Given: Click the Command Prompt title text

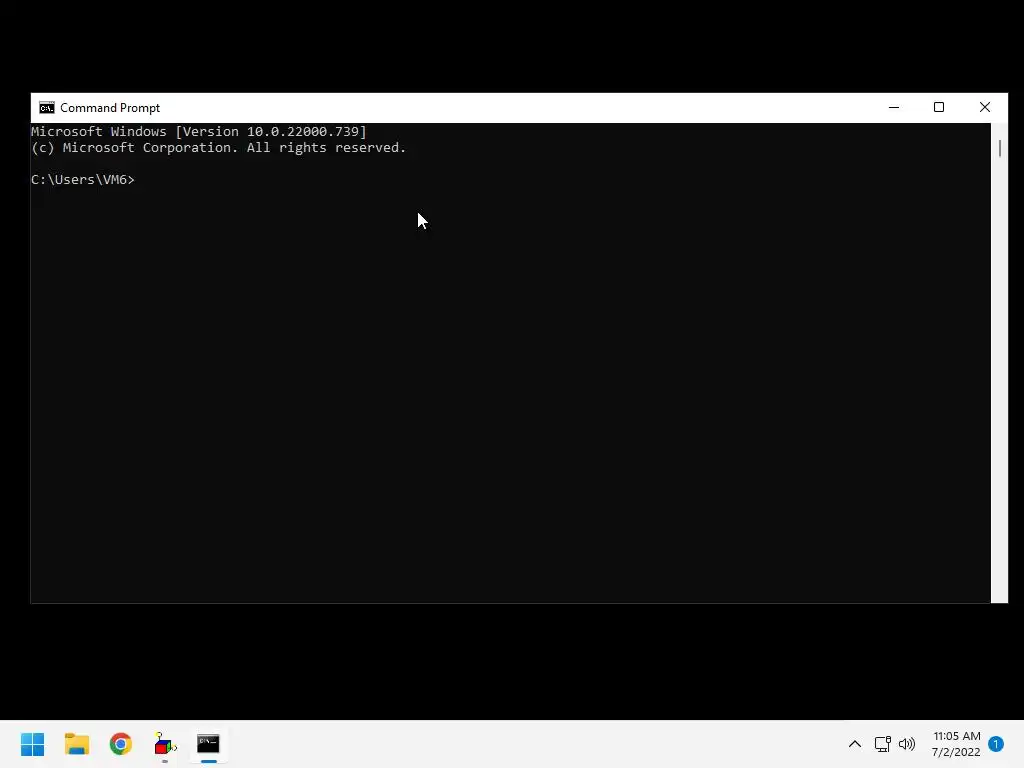Looking at the screenshot, I should point(110,108).
